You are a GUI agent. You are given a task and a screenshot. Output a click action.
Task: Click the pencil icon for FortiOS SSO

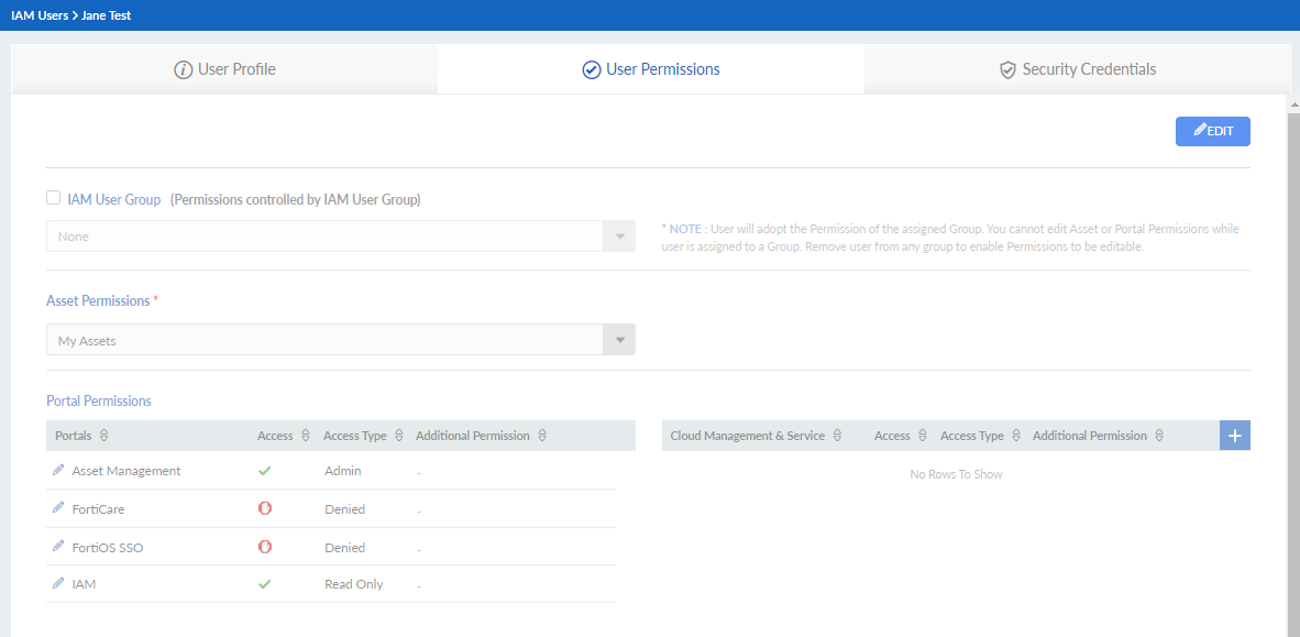pyautogui.click(x=58, y=547)
